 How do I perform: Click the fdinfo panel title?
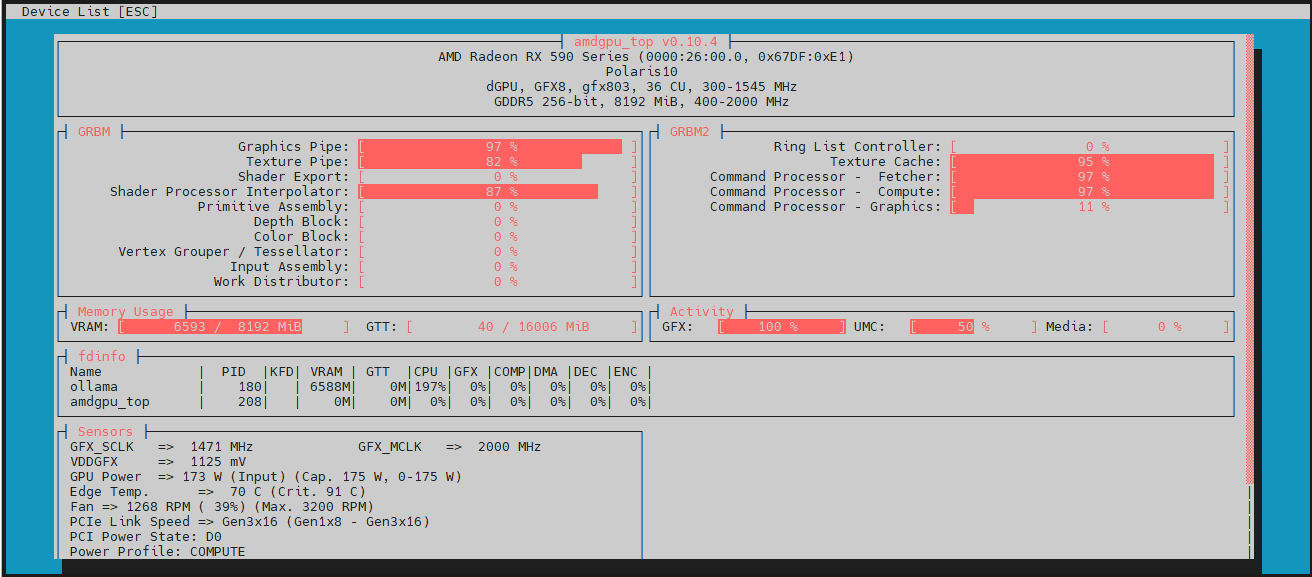pyautogui.click(x=101, y=356)
